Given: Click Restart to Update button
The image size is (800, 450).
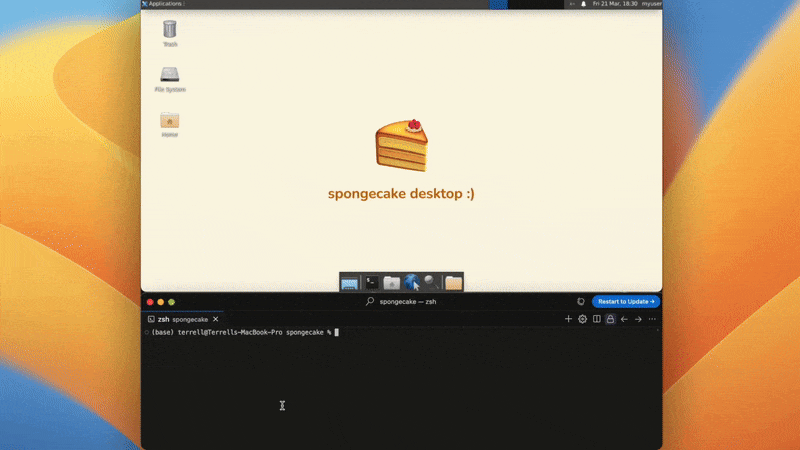Looking at the screenshot, I should pyautogui.click(x=626, y=302).
